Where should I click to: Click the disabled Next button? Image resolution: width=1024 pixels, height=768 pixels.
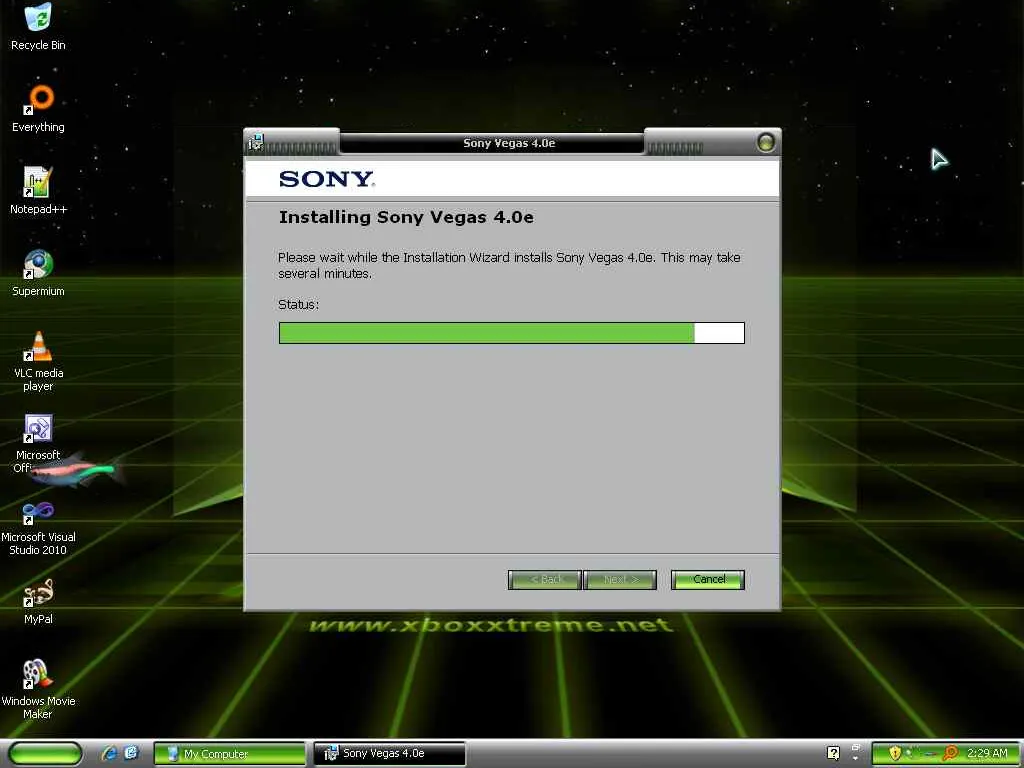point(620,579)
